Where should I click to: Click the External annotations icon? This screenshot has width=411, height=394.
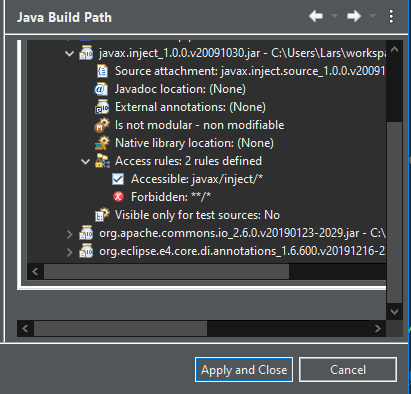102,107
